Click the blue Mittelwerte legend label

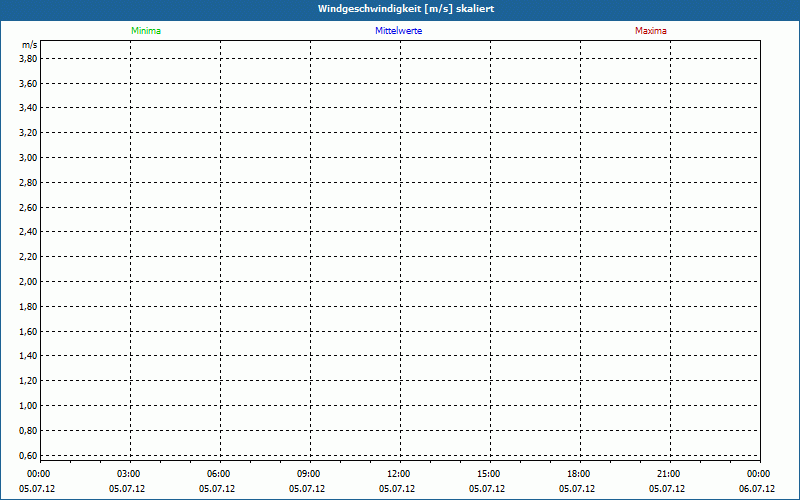click(x=398, y=31)
